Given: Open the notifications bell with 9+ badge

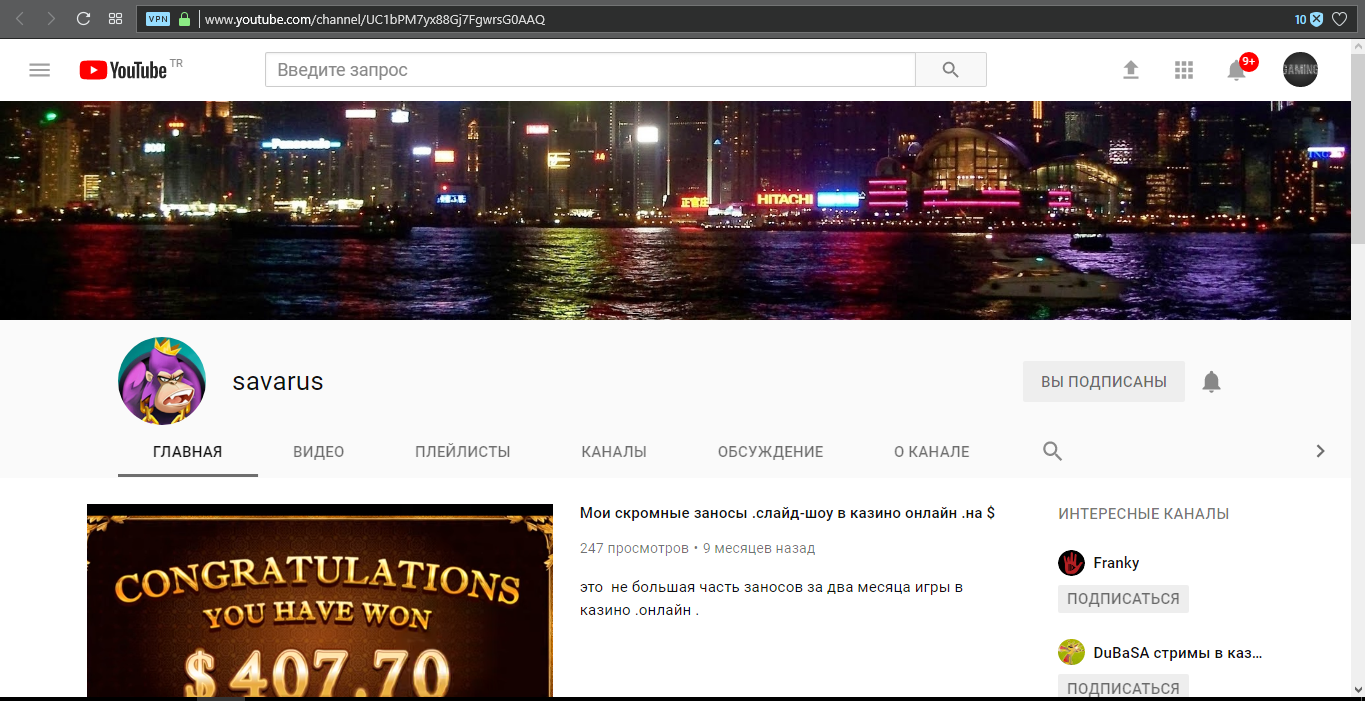Looking at the screenshot, I should (1237, 70).
